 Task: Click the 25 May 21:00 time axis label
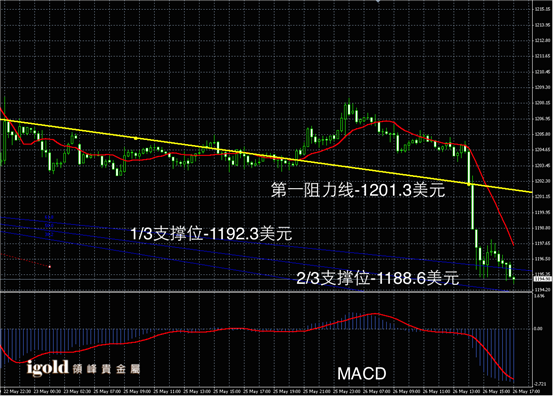pyautogui.click(x=317, y=391)
